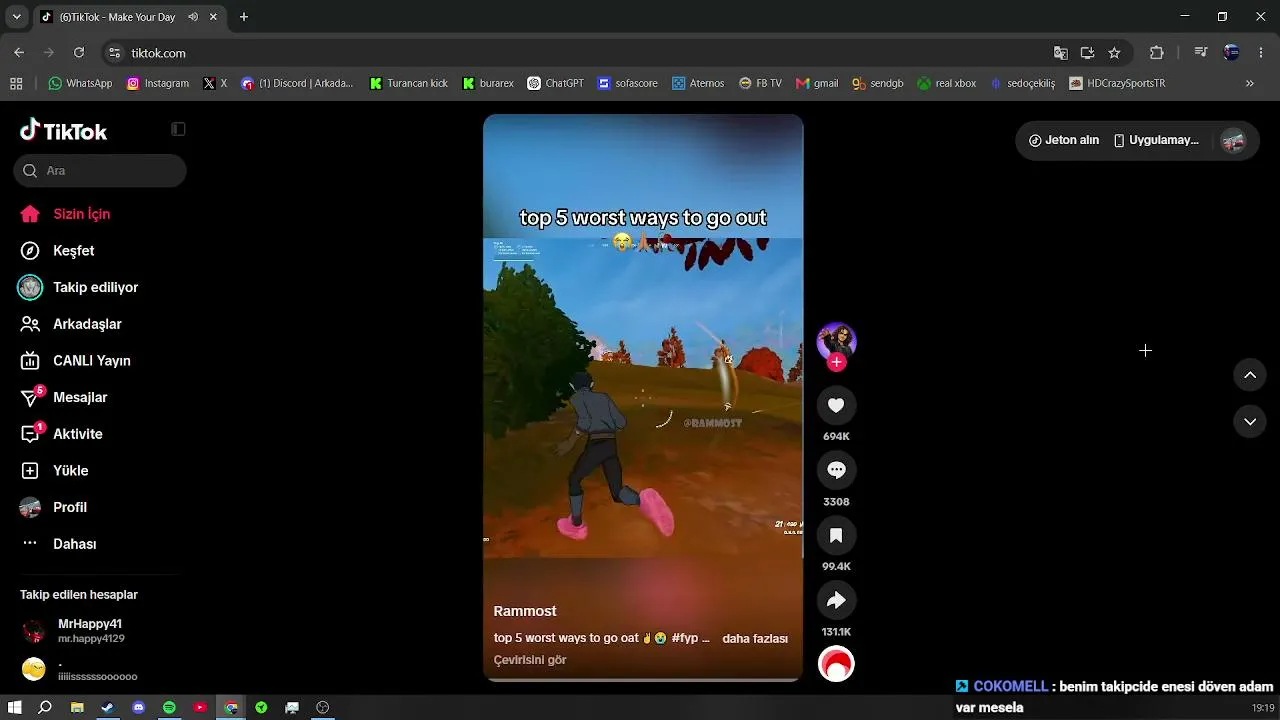This screenshot has width=1280, height=720.
Task: Open Windows taskbar search
Action: [45, 708]
